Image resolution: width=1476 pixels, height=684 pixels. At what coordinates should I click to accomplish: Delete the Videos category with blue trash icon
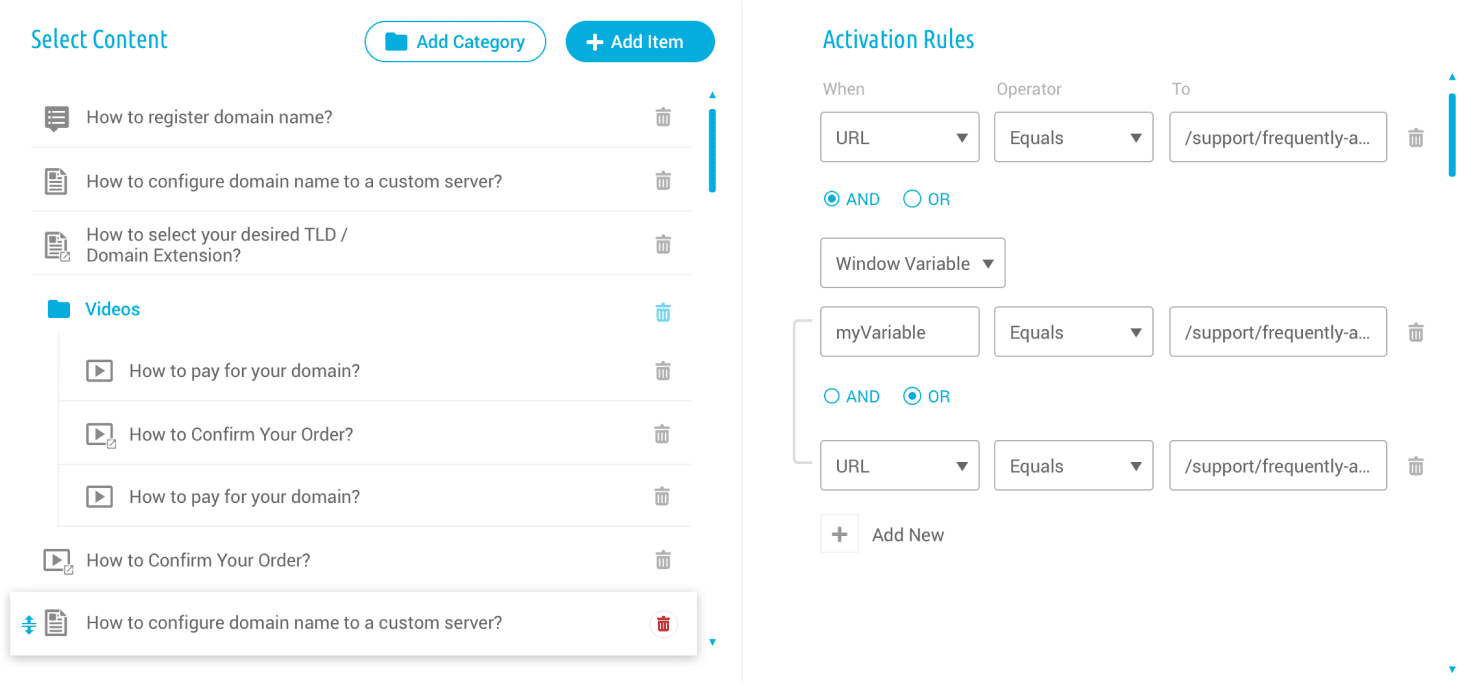[663, 312]
